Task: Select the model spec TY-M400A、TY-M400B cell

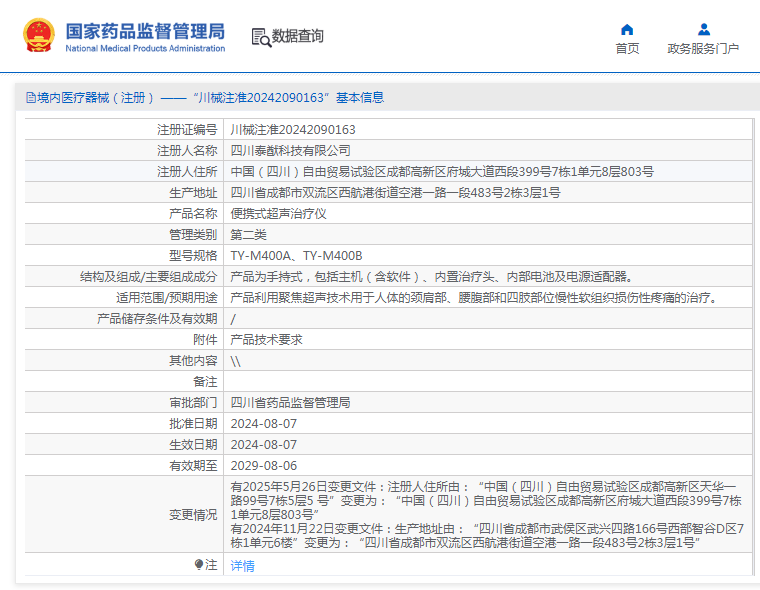Action: pyautogui.click(x=296, y=256)
